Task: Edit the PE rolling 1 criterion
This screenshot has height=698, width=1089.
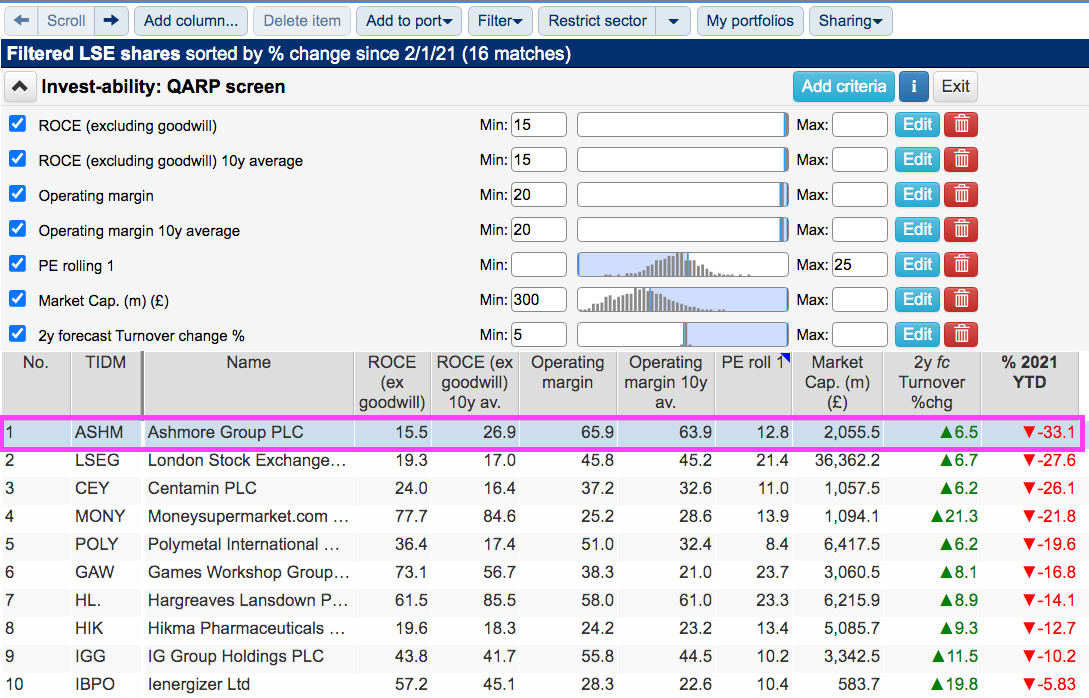Action: pos(917,265)
